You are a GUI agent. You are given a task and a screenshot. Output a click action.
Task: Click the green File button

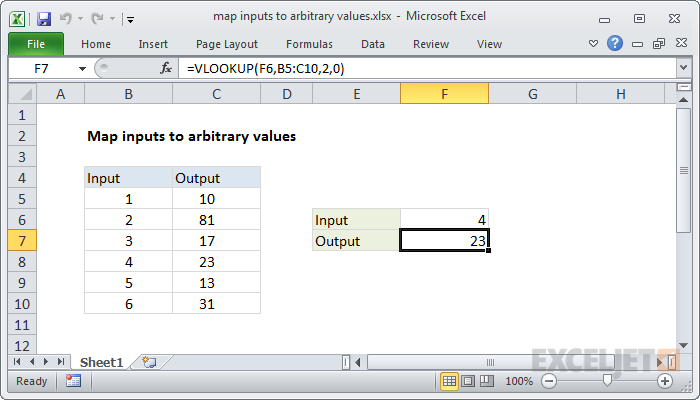point(35,44)
